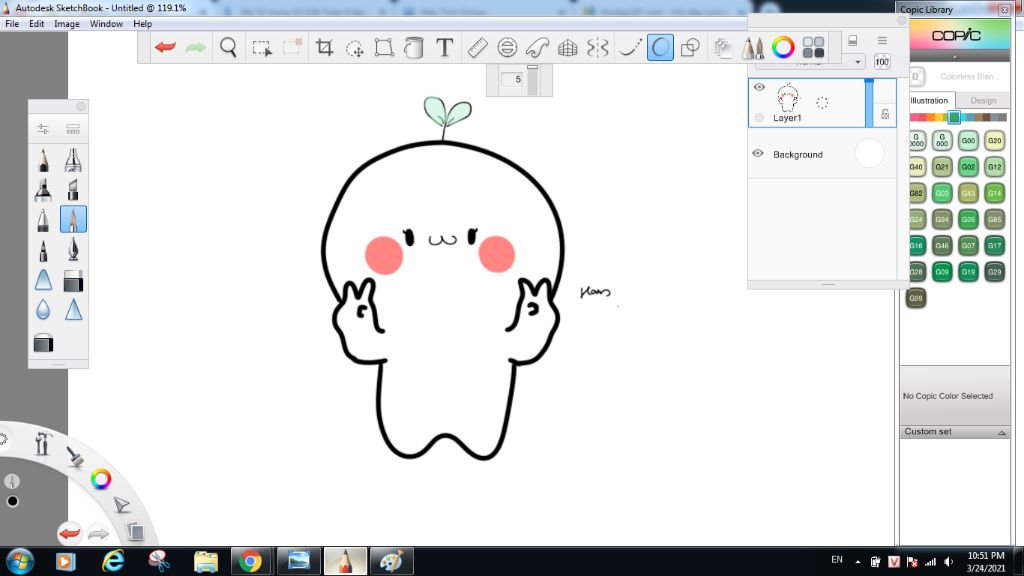Open the Transform tool
Screen dimensions: 1024x576
point(384,47)
